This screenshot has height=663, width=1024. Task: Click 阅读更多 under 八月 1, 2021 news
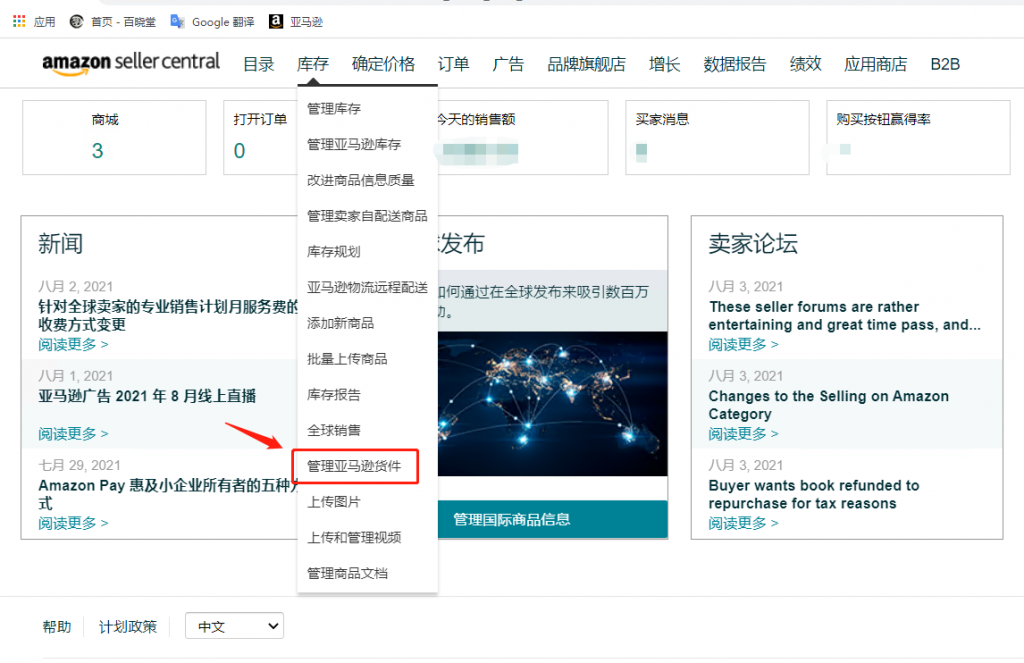click(x=73, y=434)
